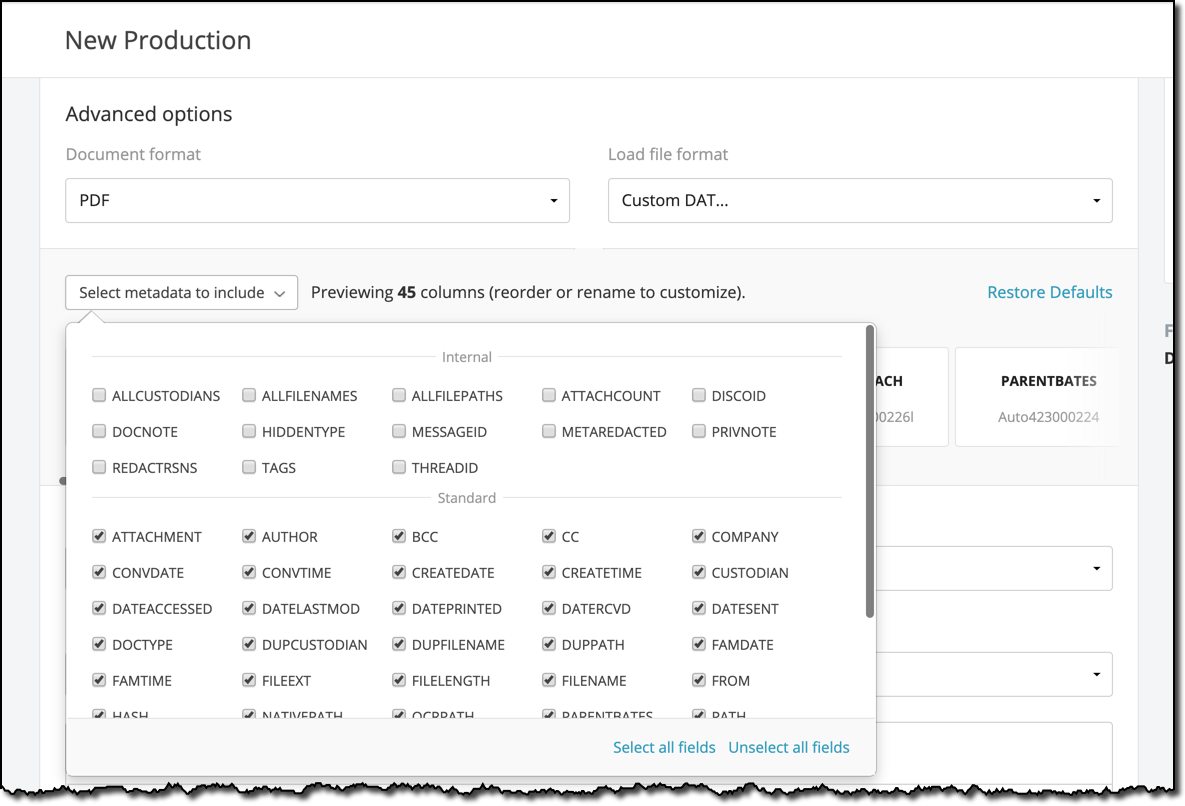Check the ALLFILENAMES metadata field
This screenshot has width=1185, height=806.
coord(249,396)
